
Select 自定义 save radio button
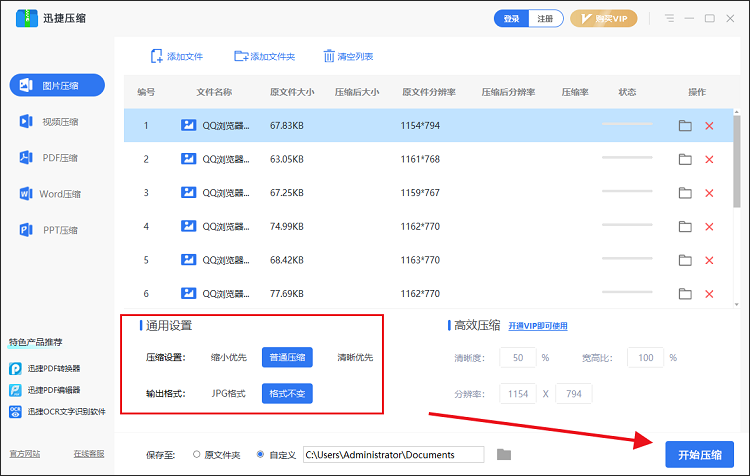click(x=260, y=454)
